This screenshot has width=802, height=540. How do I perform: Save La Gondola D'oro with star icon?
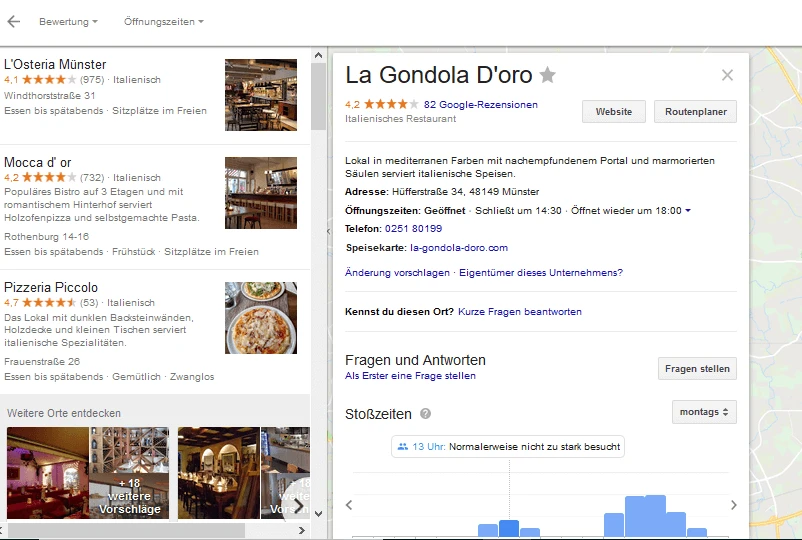click(x=547, y=75)
